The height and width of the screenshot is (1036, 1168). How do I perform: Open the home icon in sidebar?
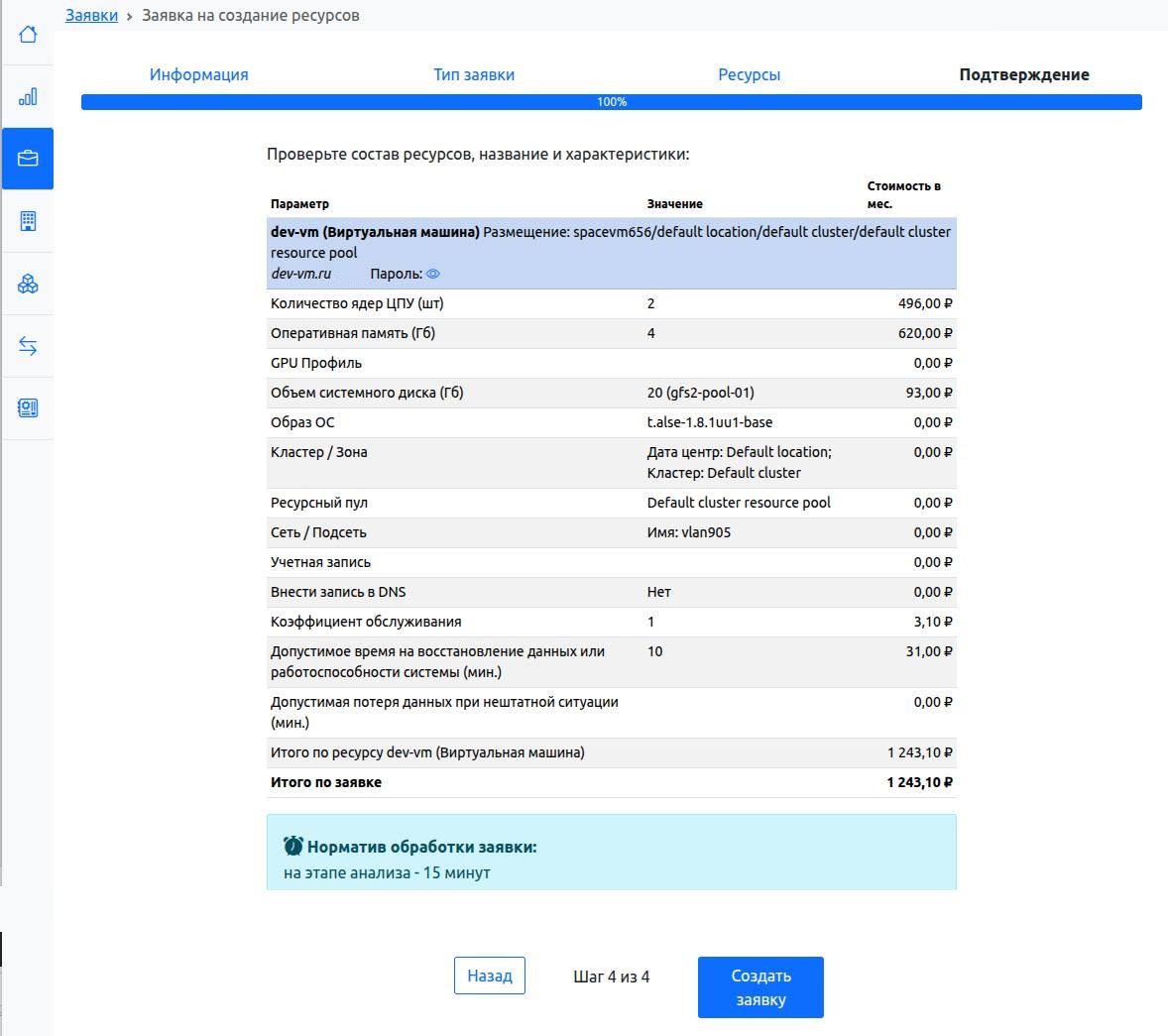[x=28, y=35]
